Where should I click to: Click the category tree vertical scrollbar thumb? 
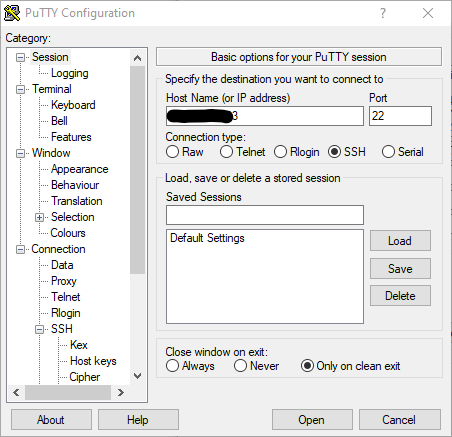[x=137, y=170]
